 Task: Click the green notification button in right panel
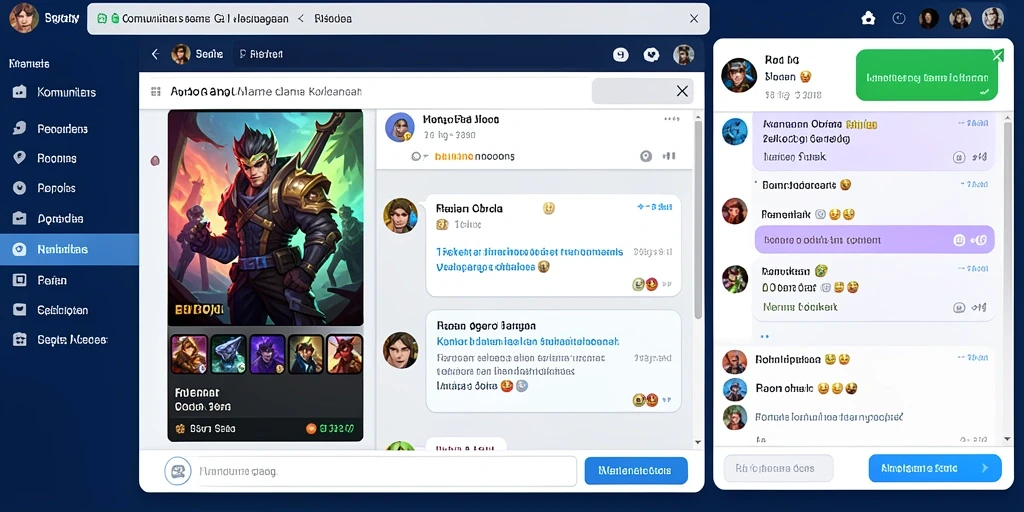pyautogui.click(x=927, y=76)
